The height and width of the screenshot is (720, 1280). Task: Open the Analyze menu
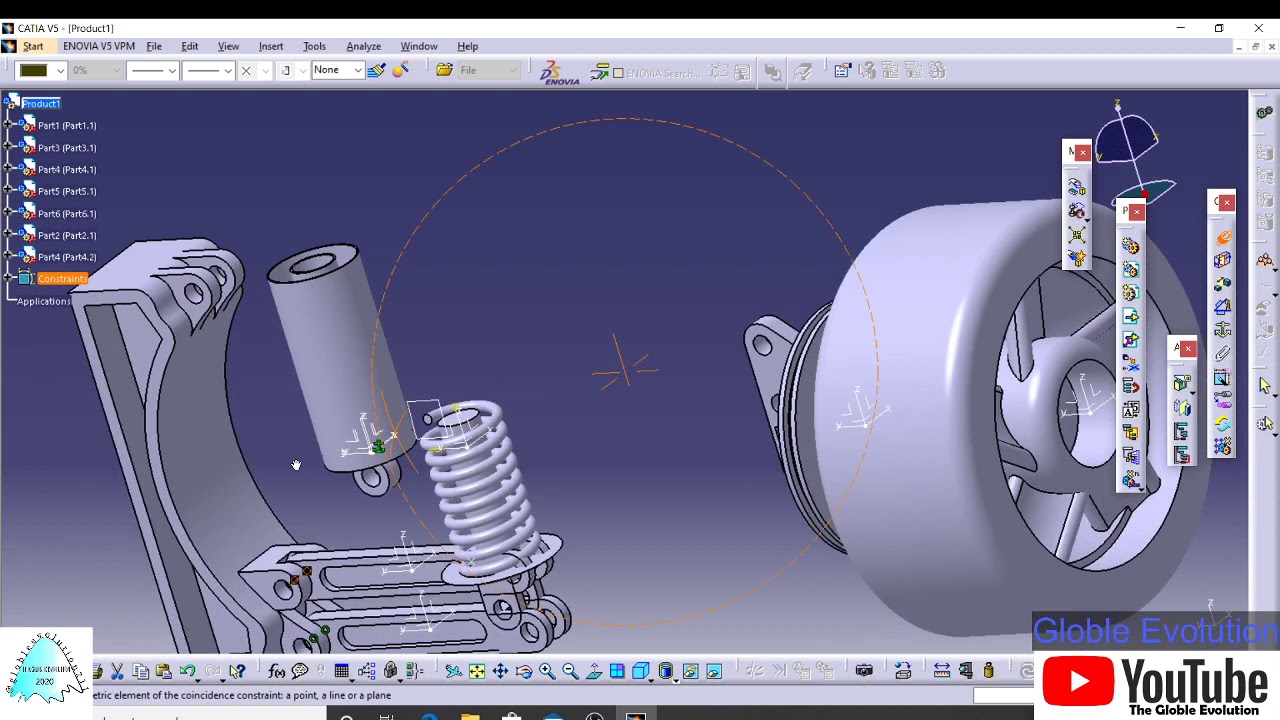[x=363, y=46]
